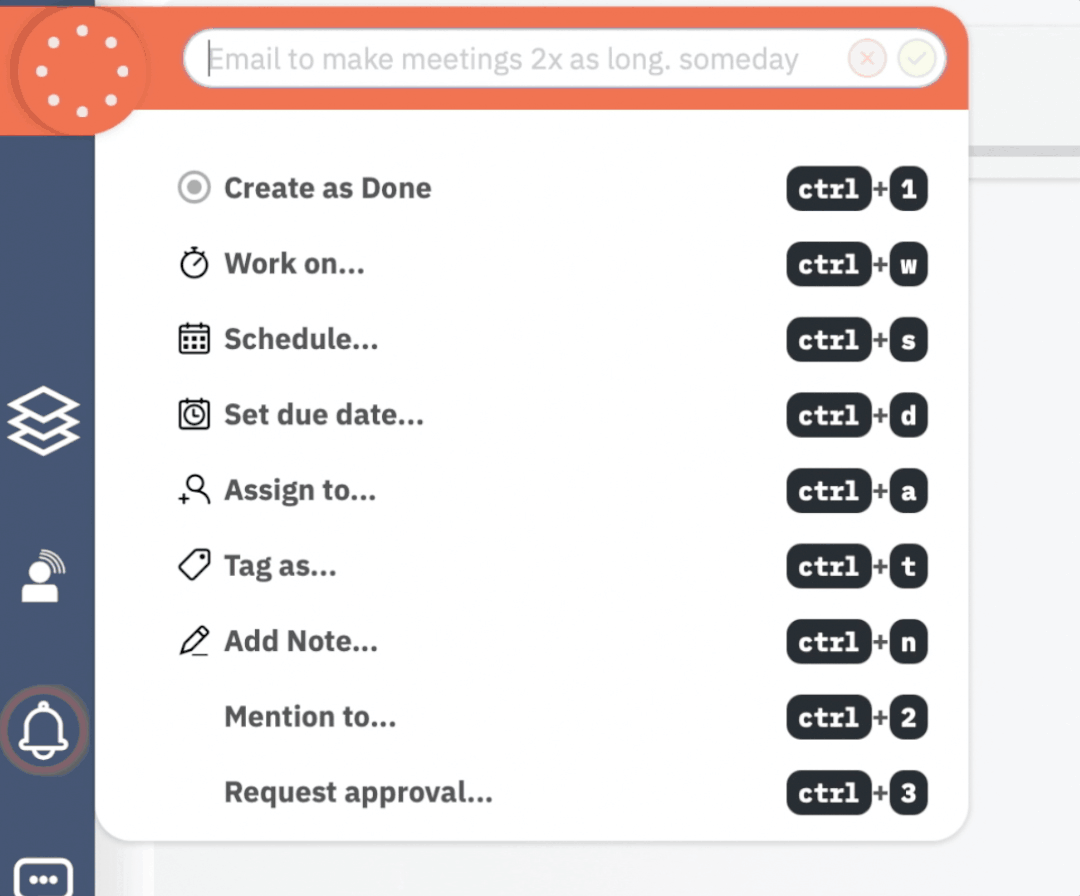Click the stopwatch icon beside Work on
The height and width of the screenshot is (896, 1080).
tap(194, 264)
